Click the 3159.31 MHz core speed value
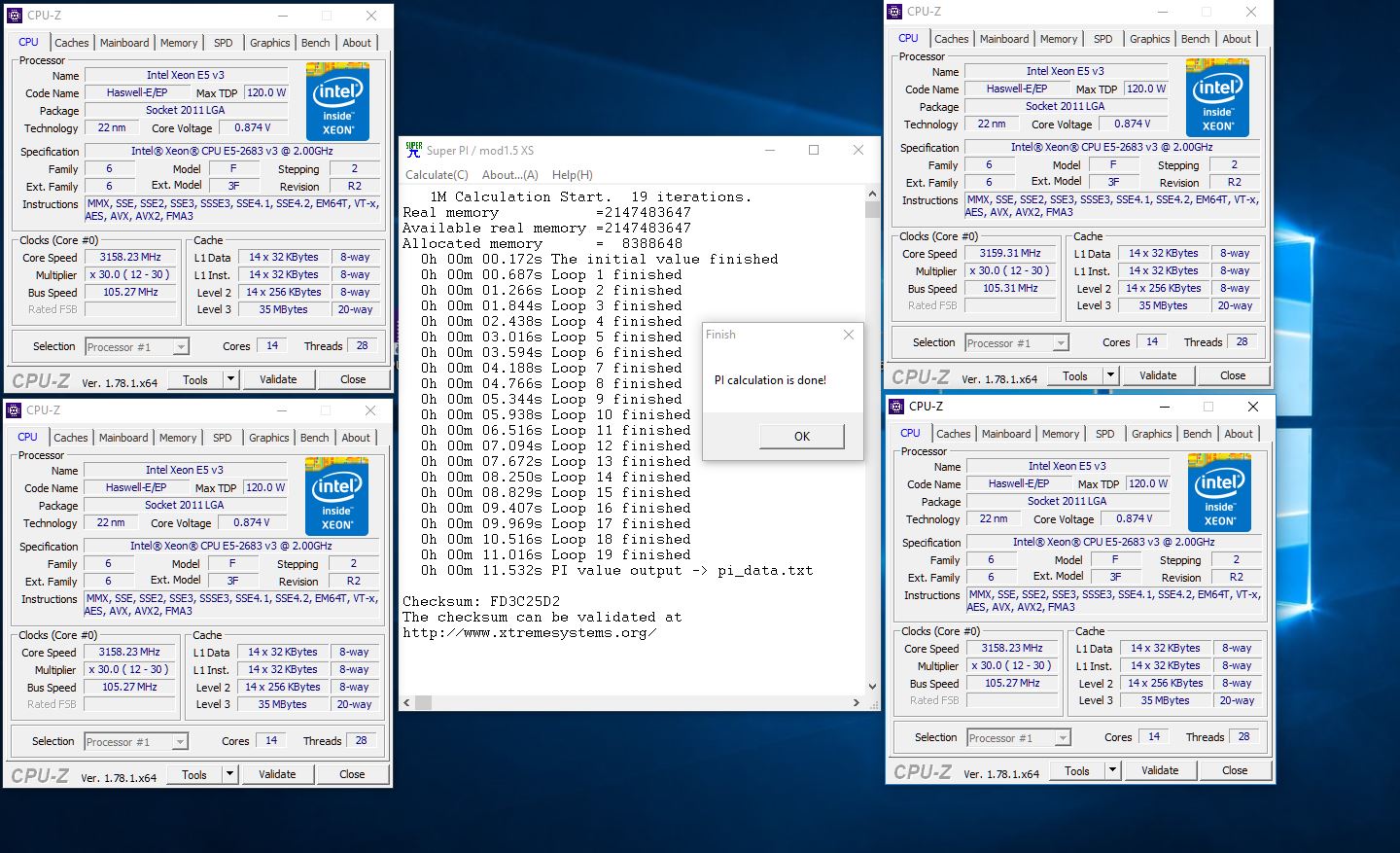 click(1010, 253)
